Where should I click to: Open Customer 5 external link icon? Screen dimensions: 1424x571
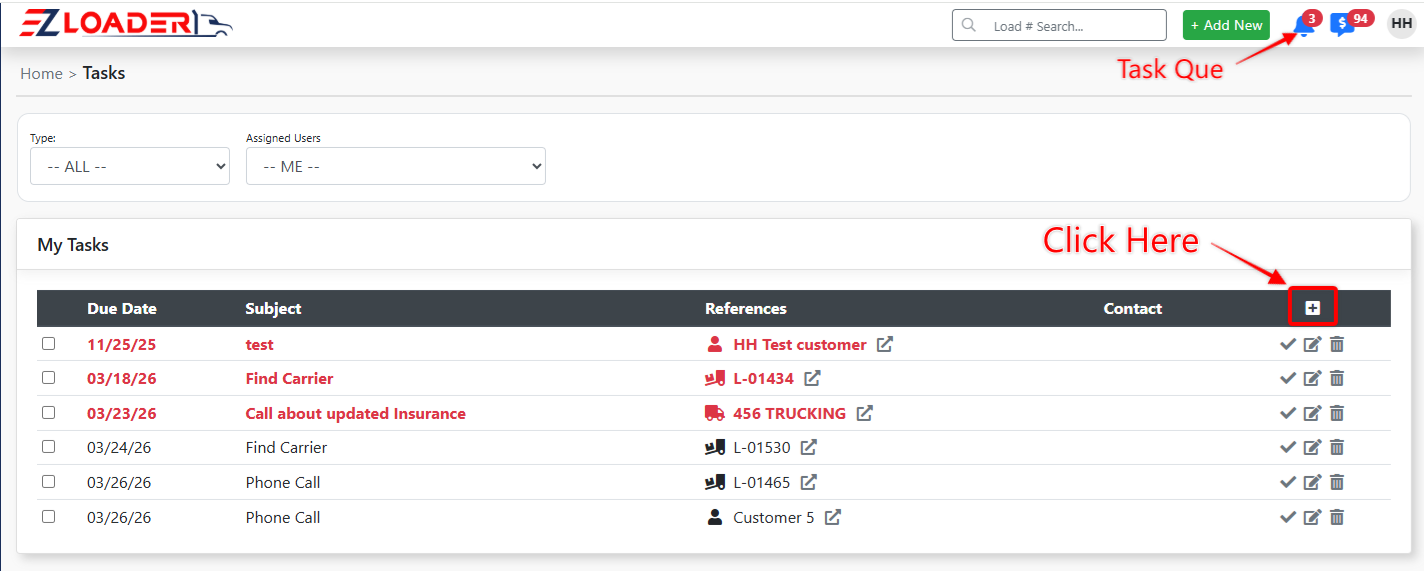(833, 517)
